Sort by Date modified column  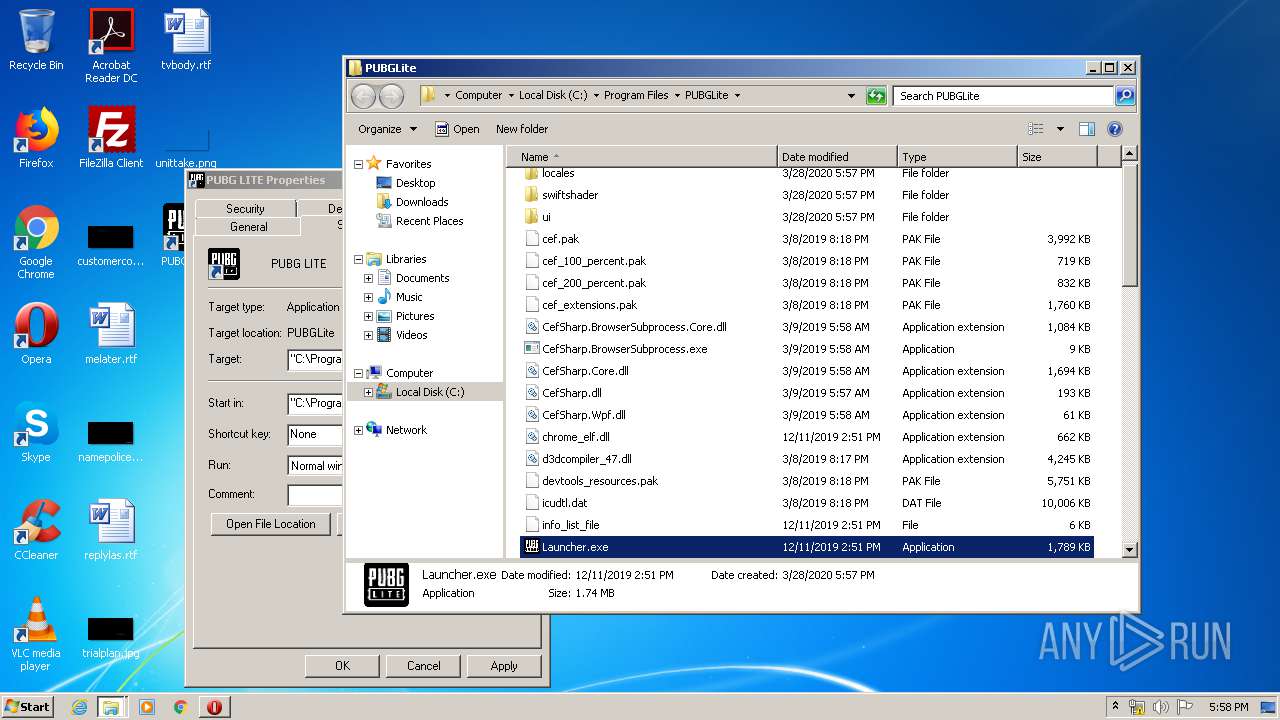click(837, 157)
